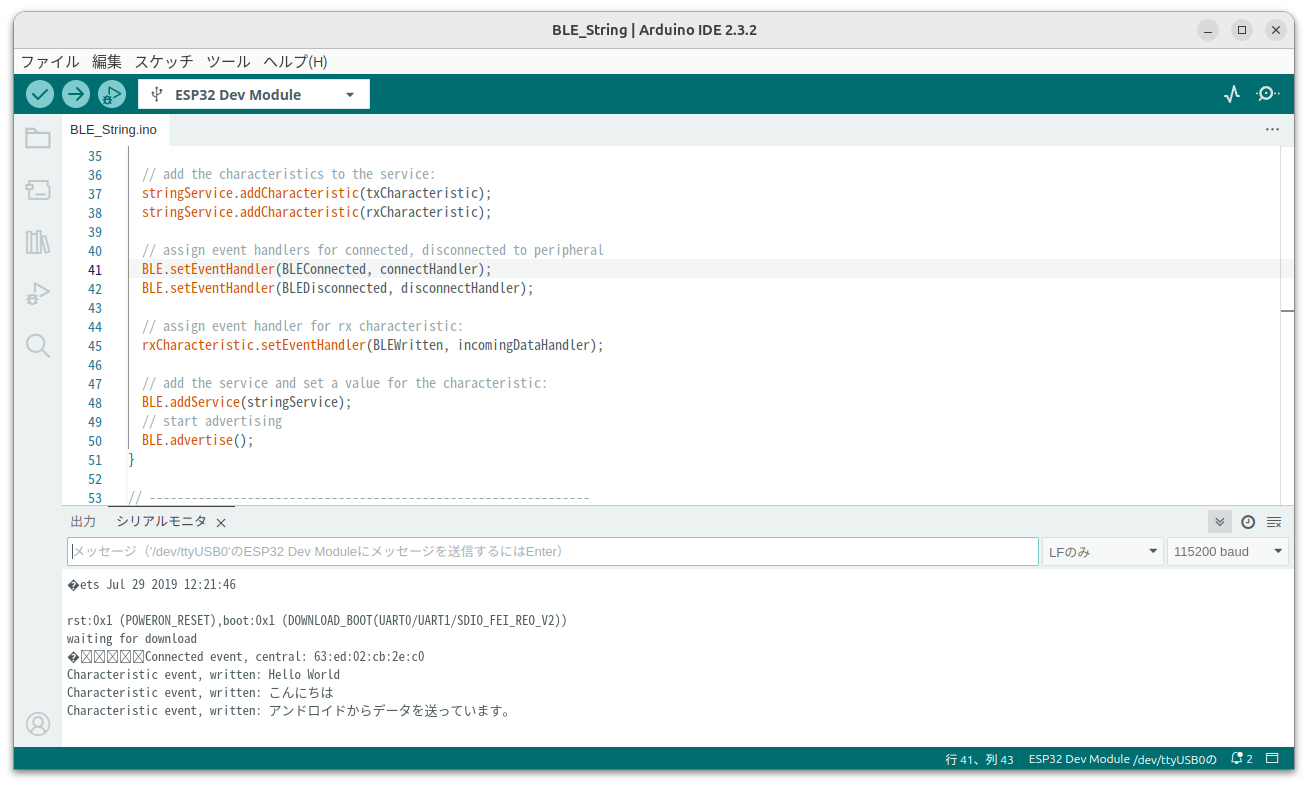Open the スケッチ menu
Image resolution: width=1308 pixels, height=786 pixels.
164,61
